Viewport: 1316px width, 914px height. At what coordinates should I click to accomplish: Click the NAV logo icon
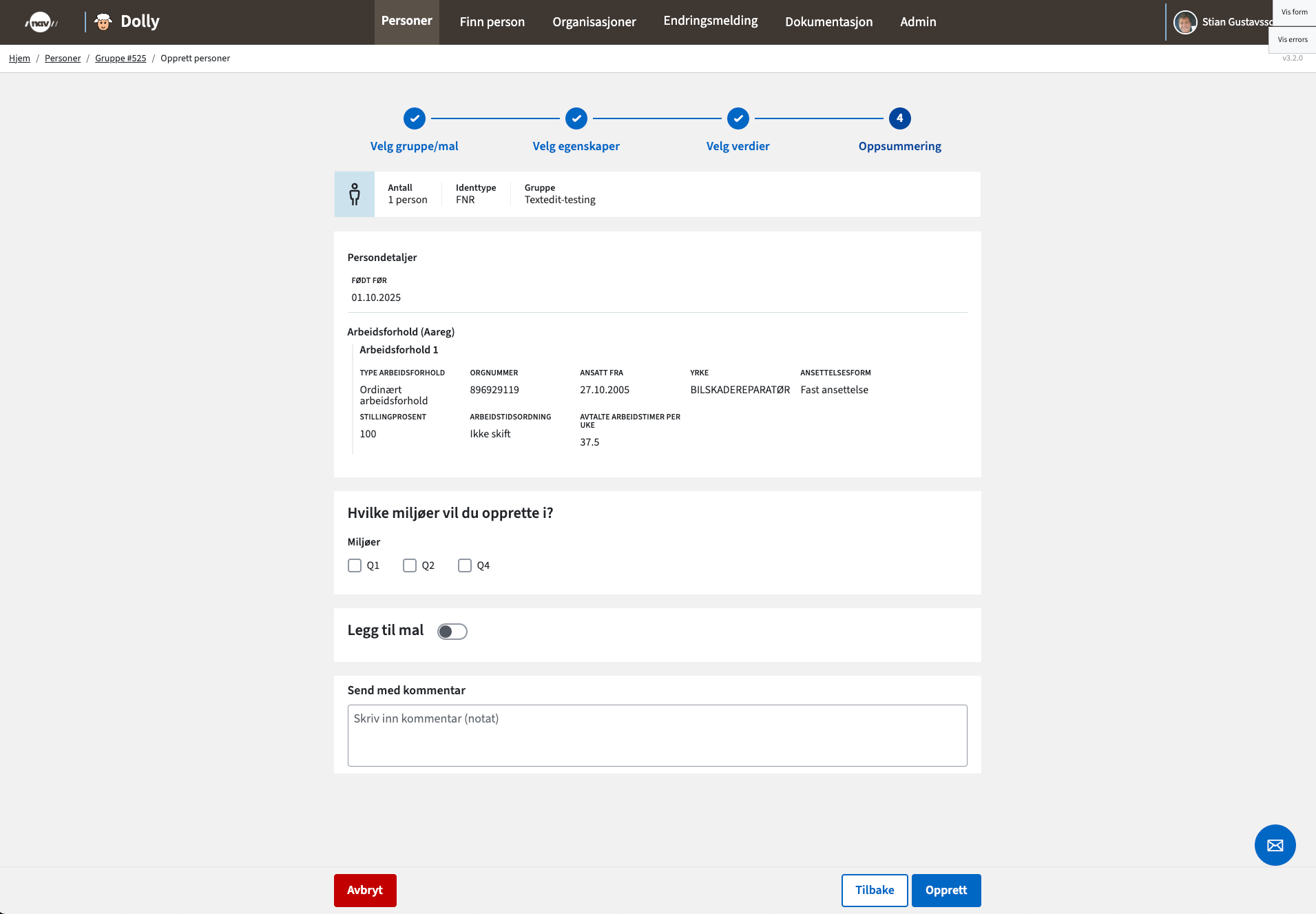[41, 22]
